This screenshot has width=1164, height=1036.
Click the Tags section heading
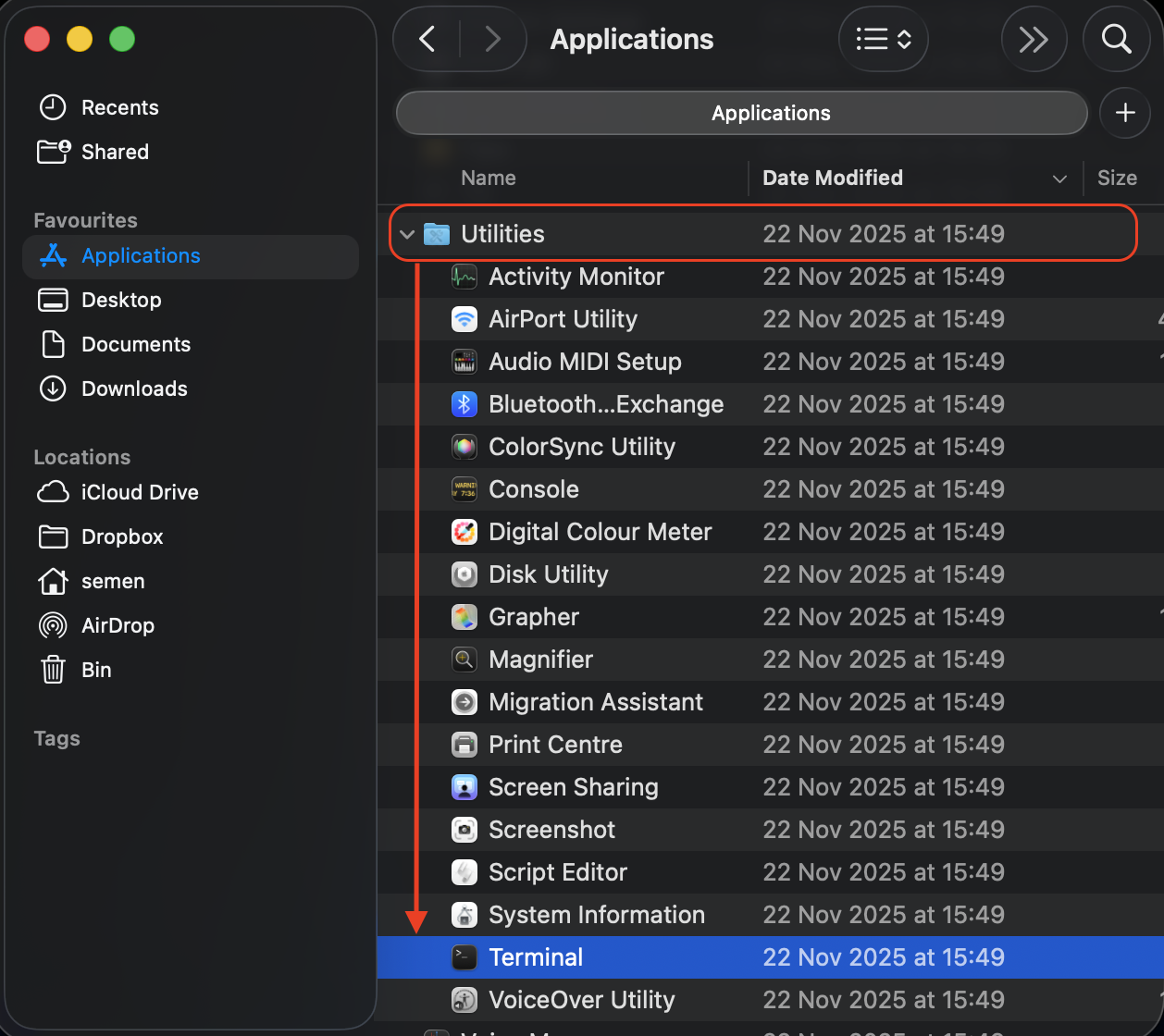56,738
